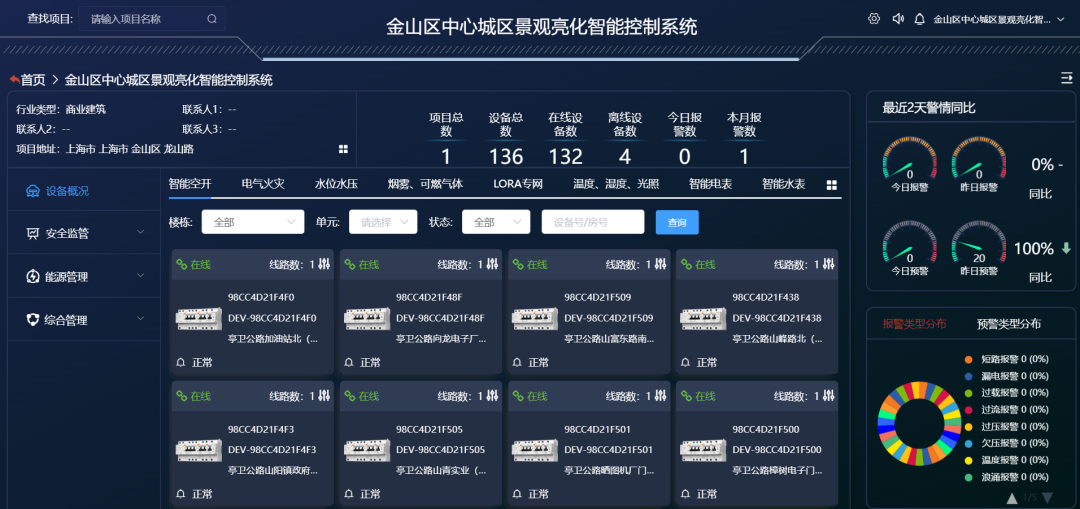Screen dimensions: 1080x509
Task: Click the red back arrow next to 首页
Action: [14, 80]
